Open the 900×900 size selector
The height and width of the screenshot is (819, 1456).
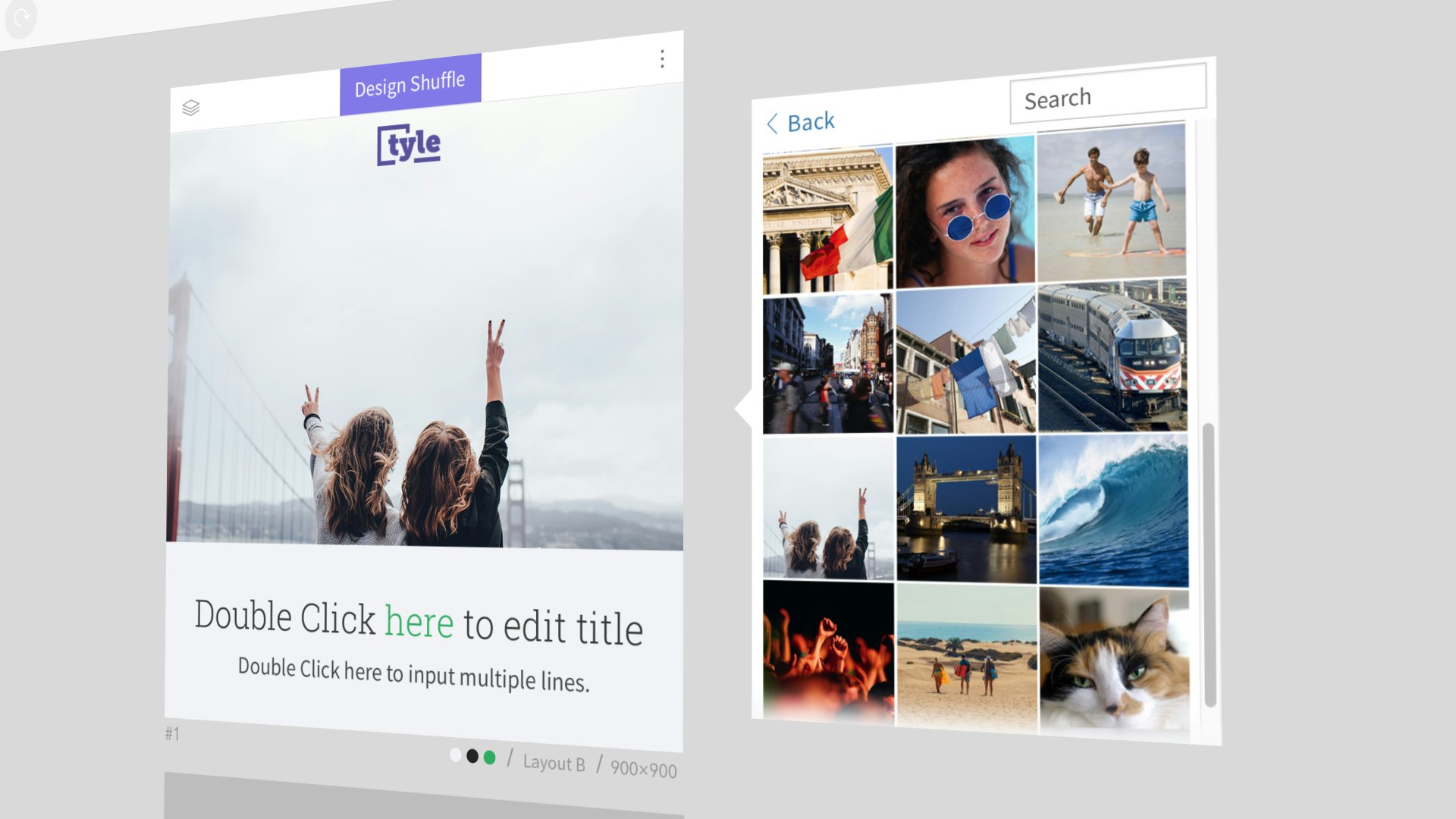point(643,770)
